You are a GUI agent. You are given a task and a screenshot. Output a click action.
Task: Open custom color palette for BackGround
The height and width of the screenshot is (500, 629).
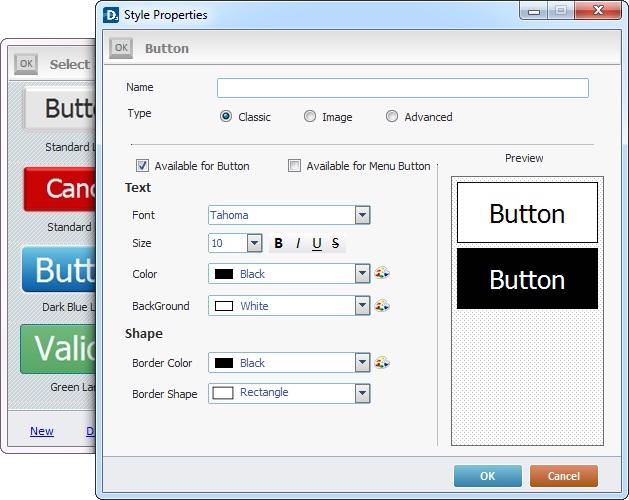[382, 306]
